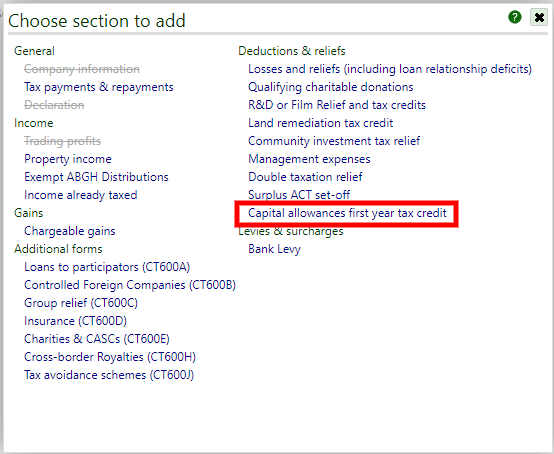
Task: Click the green help question mark icon
Action: click(515, 17)
